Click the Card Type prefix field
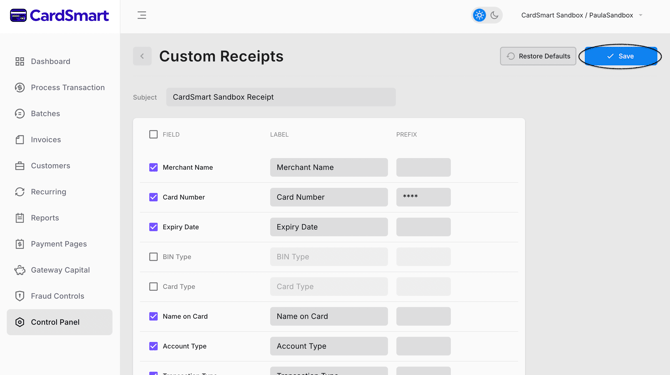Screen dimensions: 670x375 423,287
